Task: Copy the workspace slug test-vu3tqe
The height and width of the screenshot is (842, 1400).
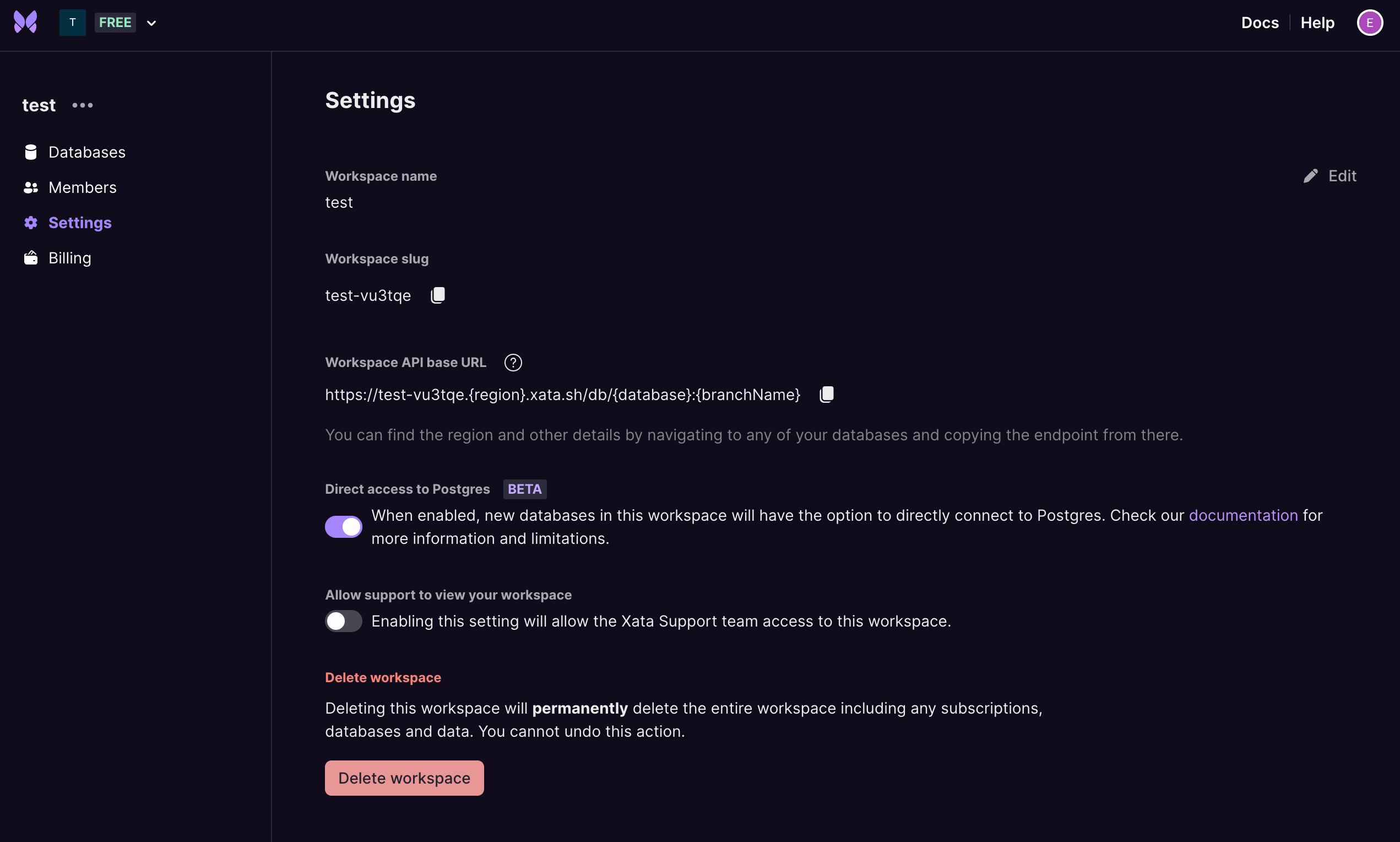Action: (x=438, y=294)
